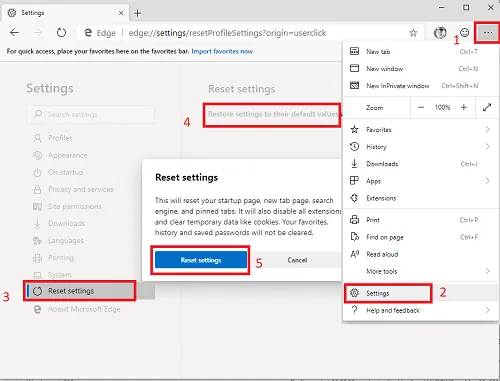Open the user profile avatar
The image size is (500, 381).
pos(440,33)
